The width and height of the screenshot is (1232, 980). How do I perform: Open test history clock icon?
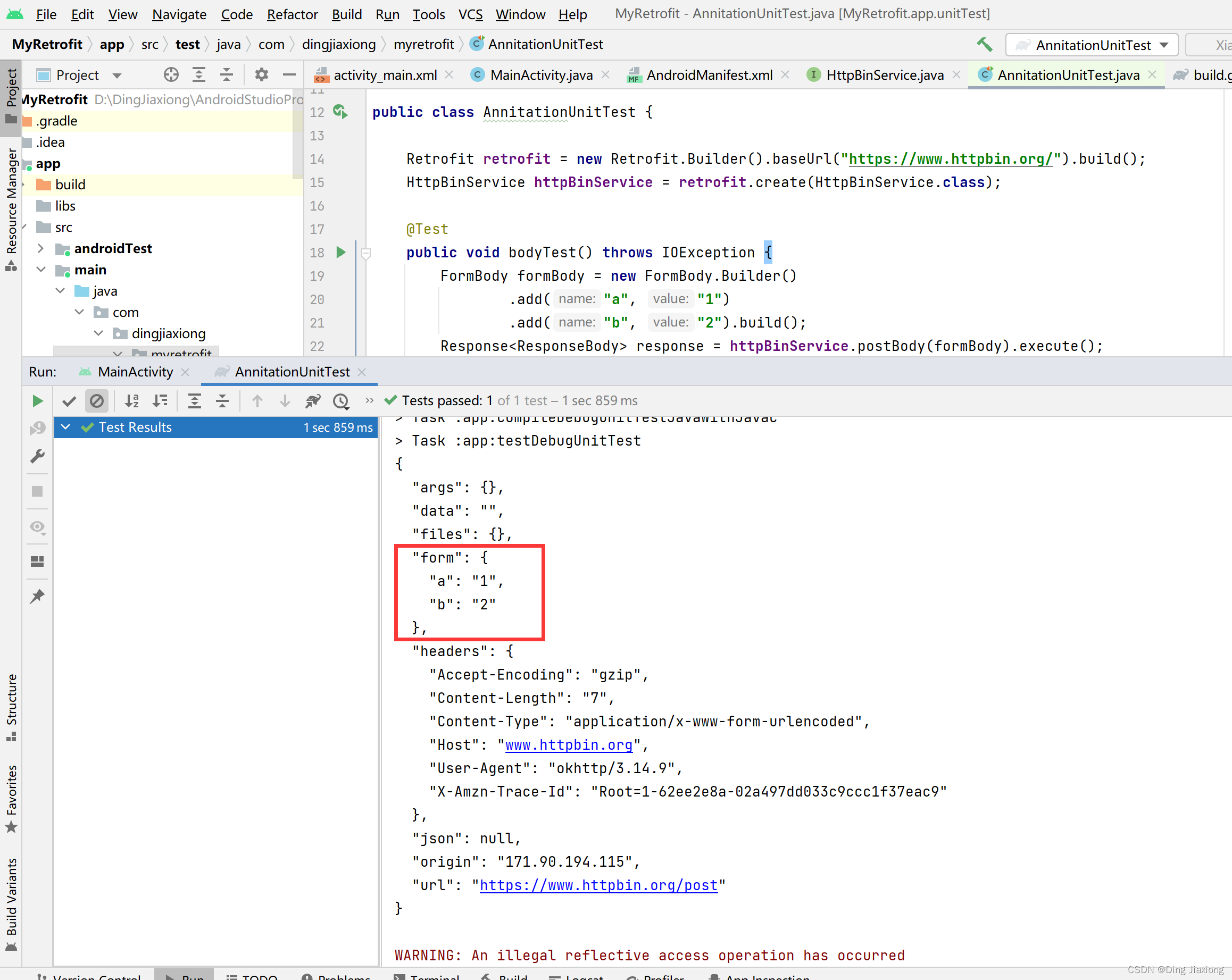341,401
